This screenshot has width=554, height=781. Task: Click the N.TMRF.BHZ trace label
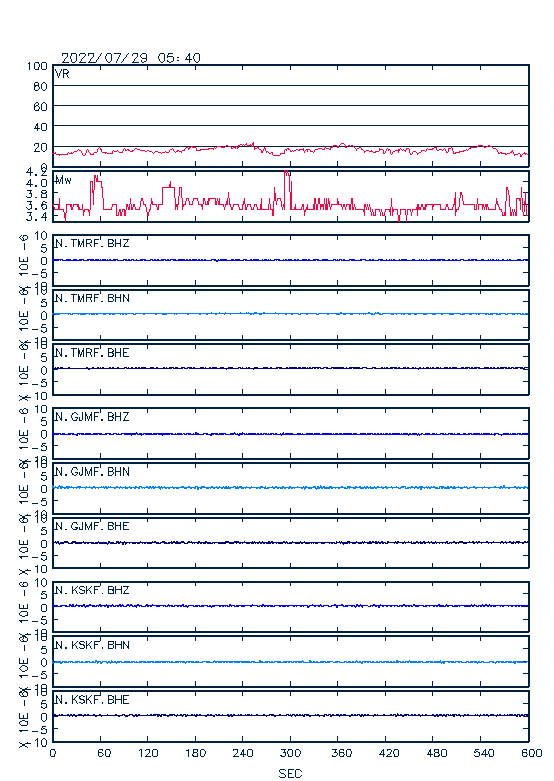click(x=92, y=243)
